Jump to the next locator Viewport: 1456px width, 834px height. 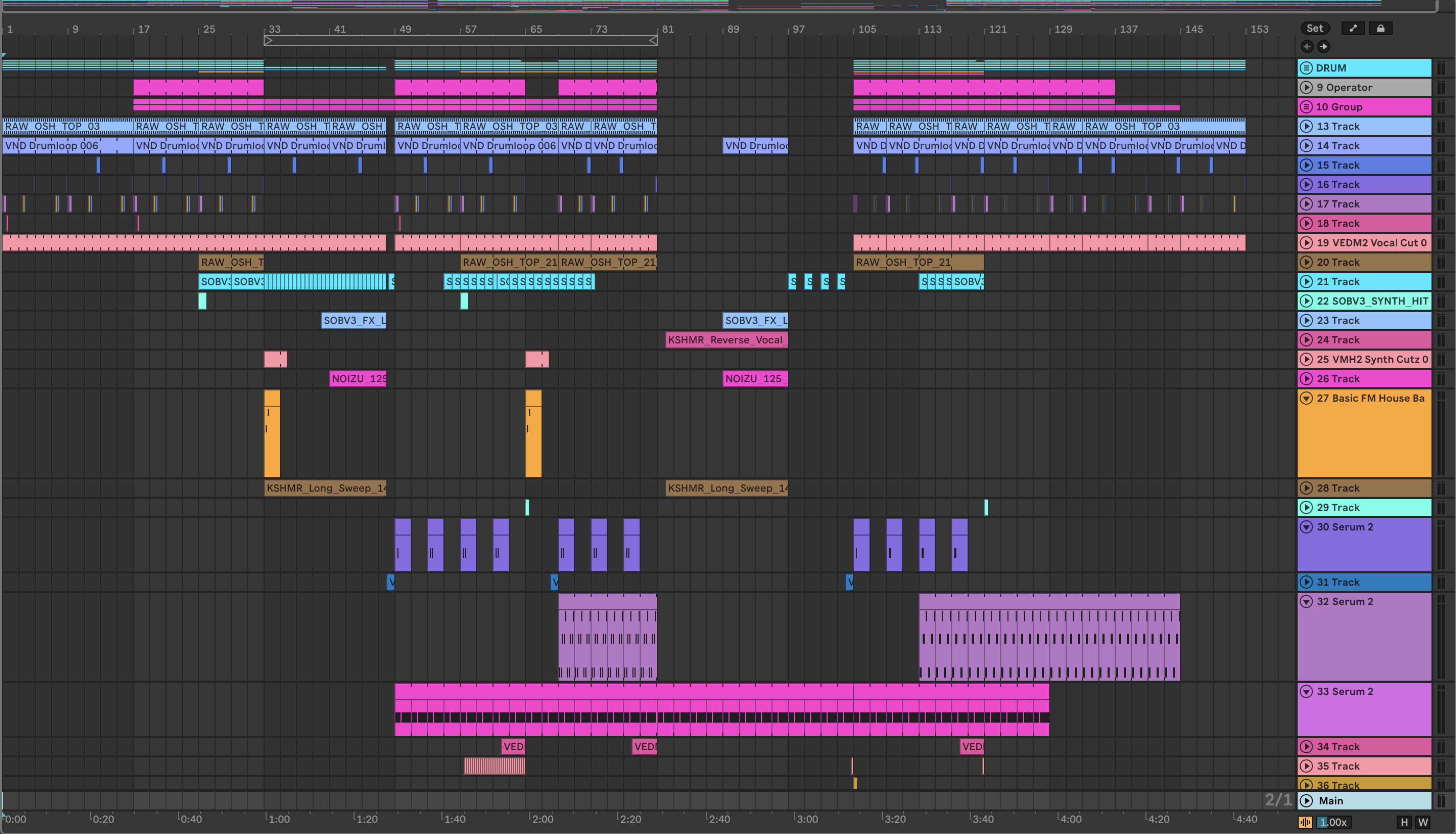coord(1323,47)
